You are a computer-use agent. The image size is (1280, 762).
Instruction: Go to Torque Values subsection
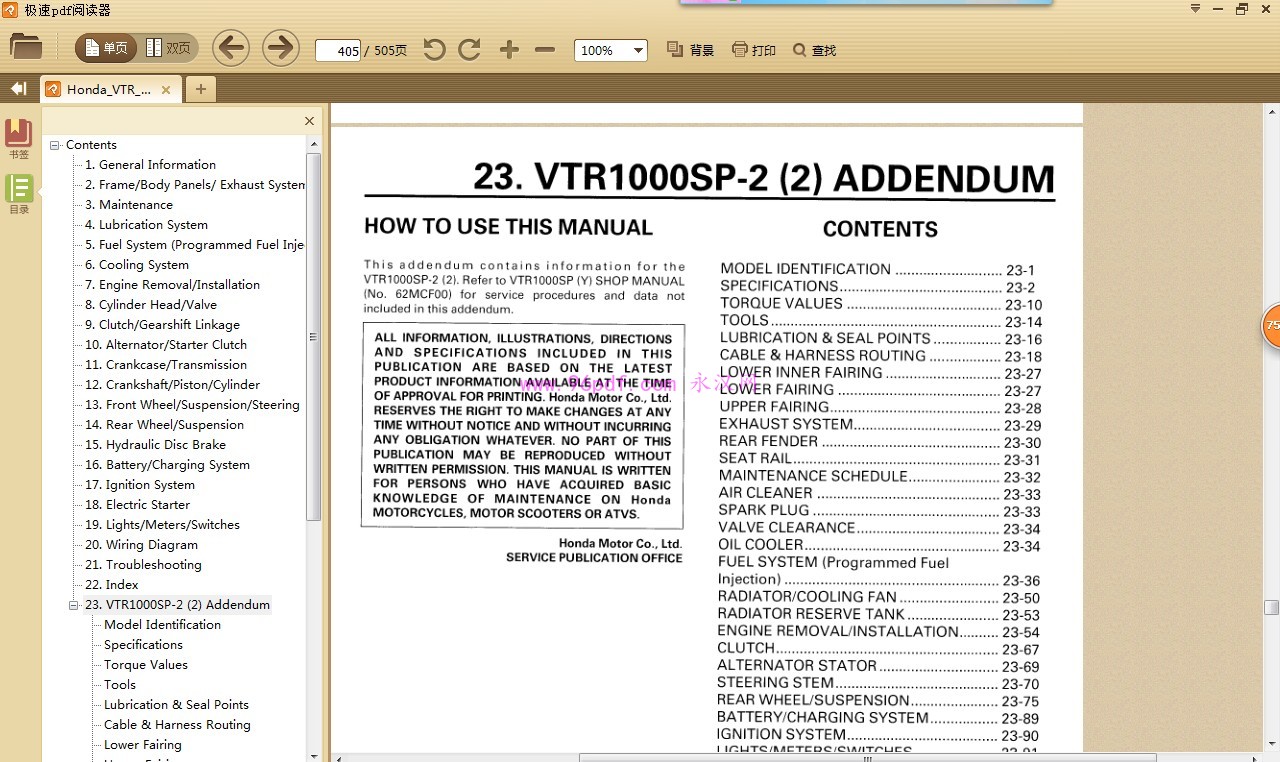pyautogui.click(x=146, y=665)
